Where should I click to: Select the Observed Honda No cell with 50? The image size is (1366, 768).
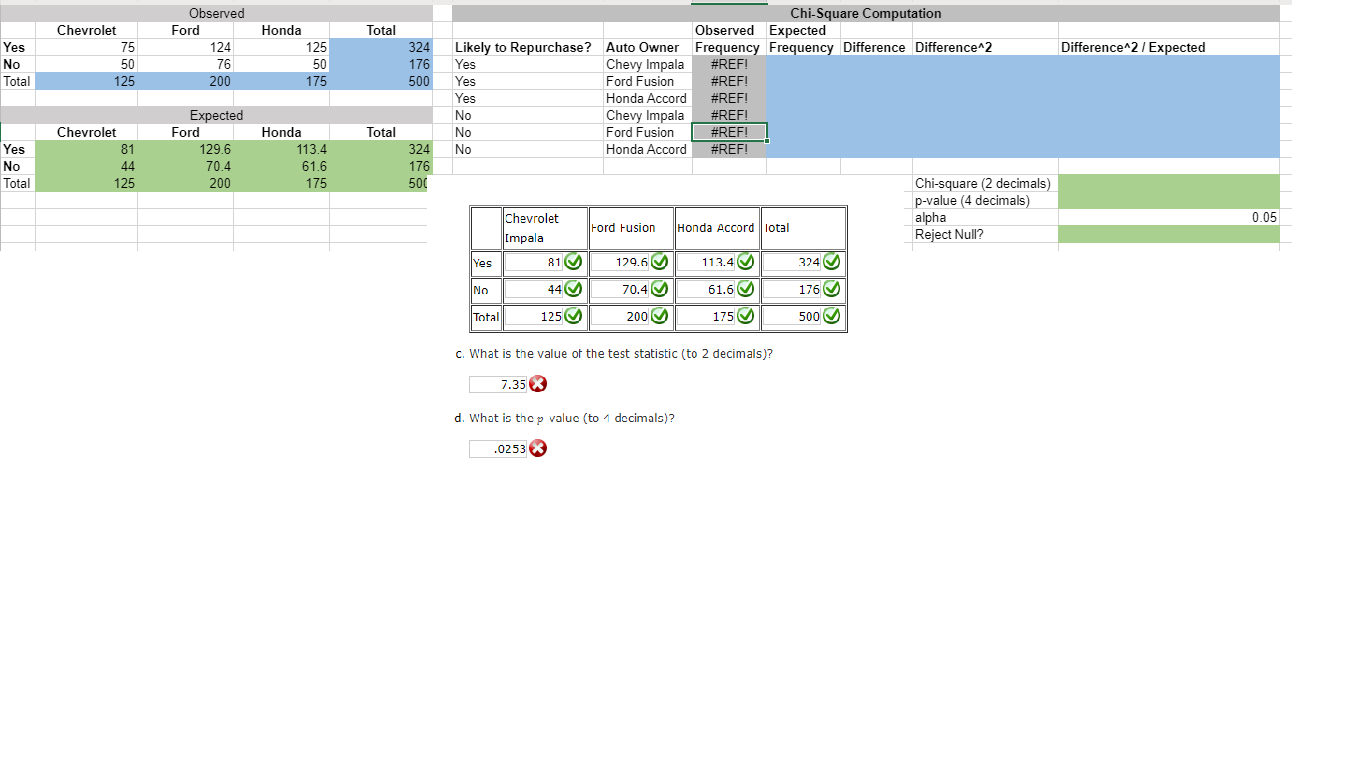pos(282,64)
